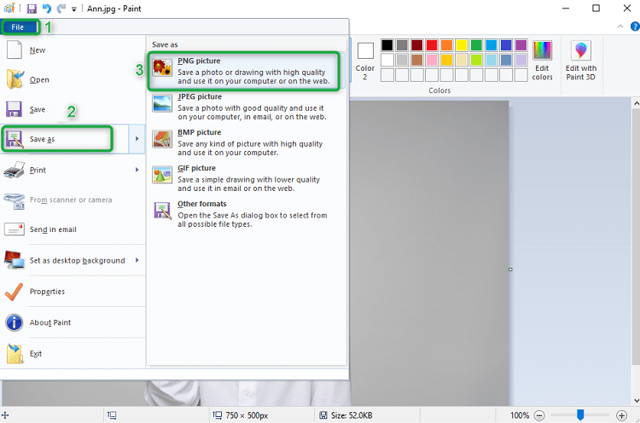
Task: Click the BMP picture icon
Action: tap(162, 139)
